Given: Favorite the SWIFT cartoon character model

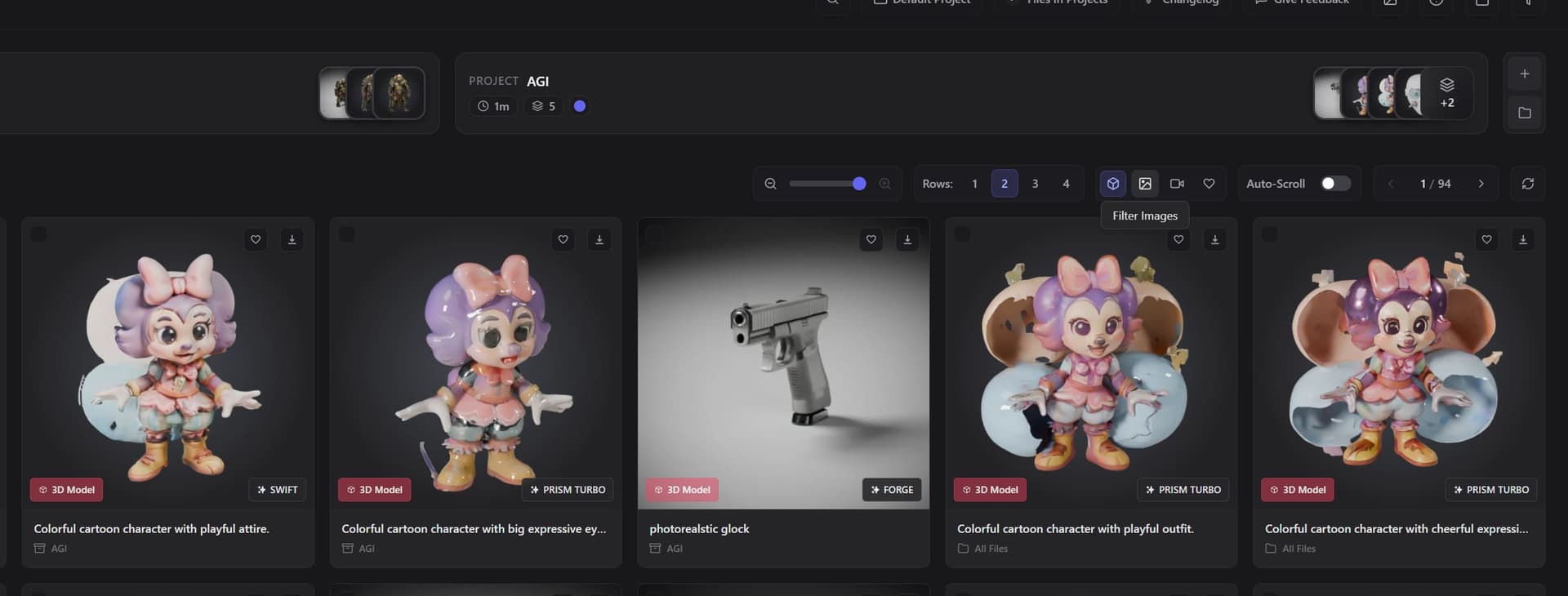Looking at the screenshot, I should [256, 239].
